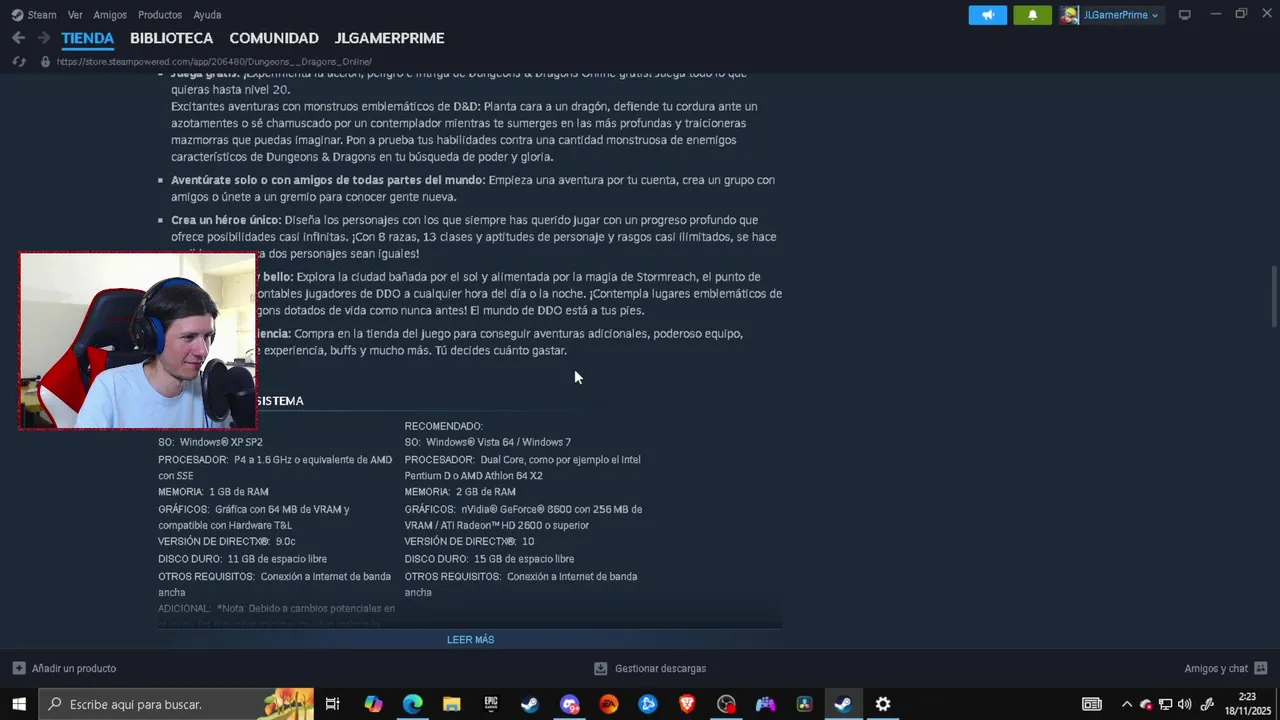1280x720 pixels.
Task: Switch to the COMUNIDAD tab
Action: tap(274, 38)
